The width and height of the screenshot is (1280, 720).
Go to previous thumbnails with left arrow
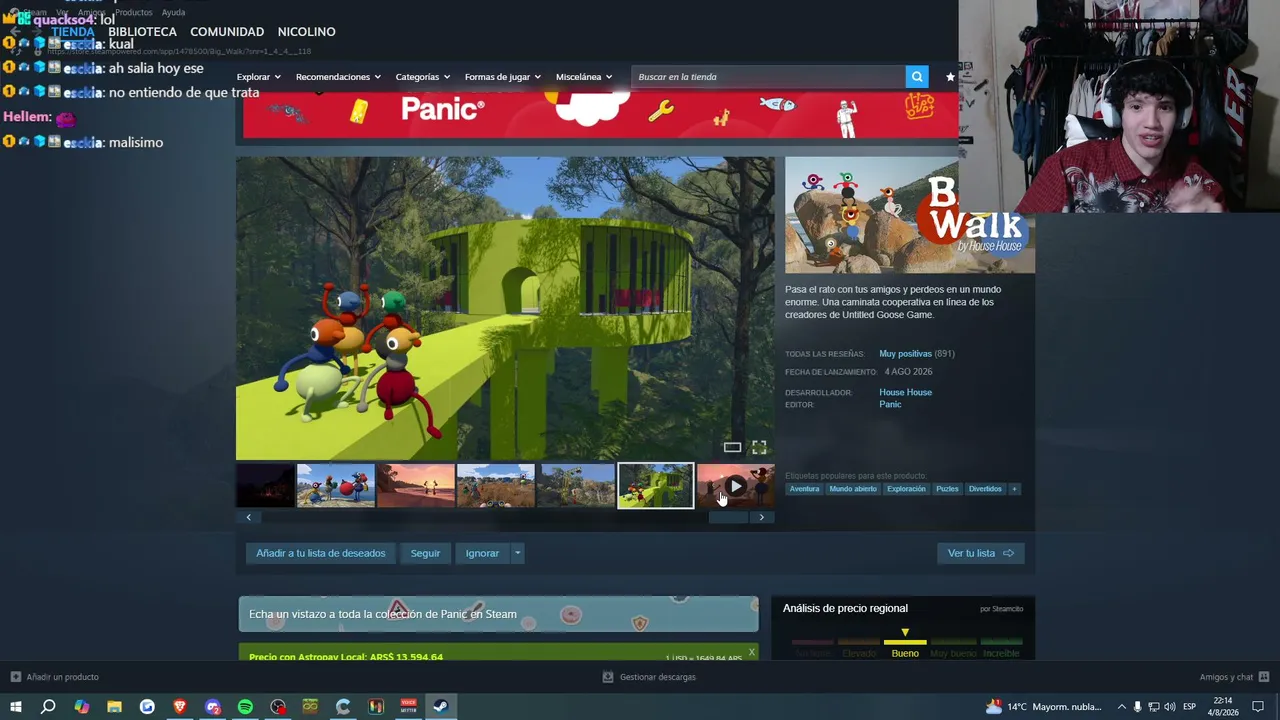tap(248, 517)
